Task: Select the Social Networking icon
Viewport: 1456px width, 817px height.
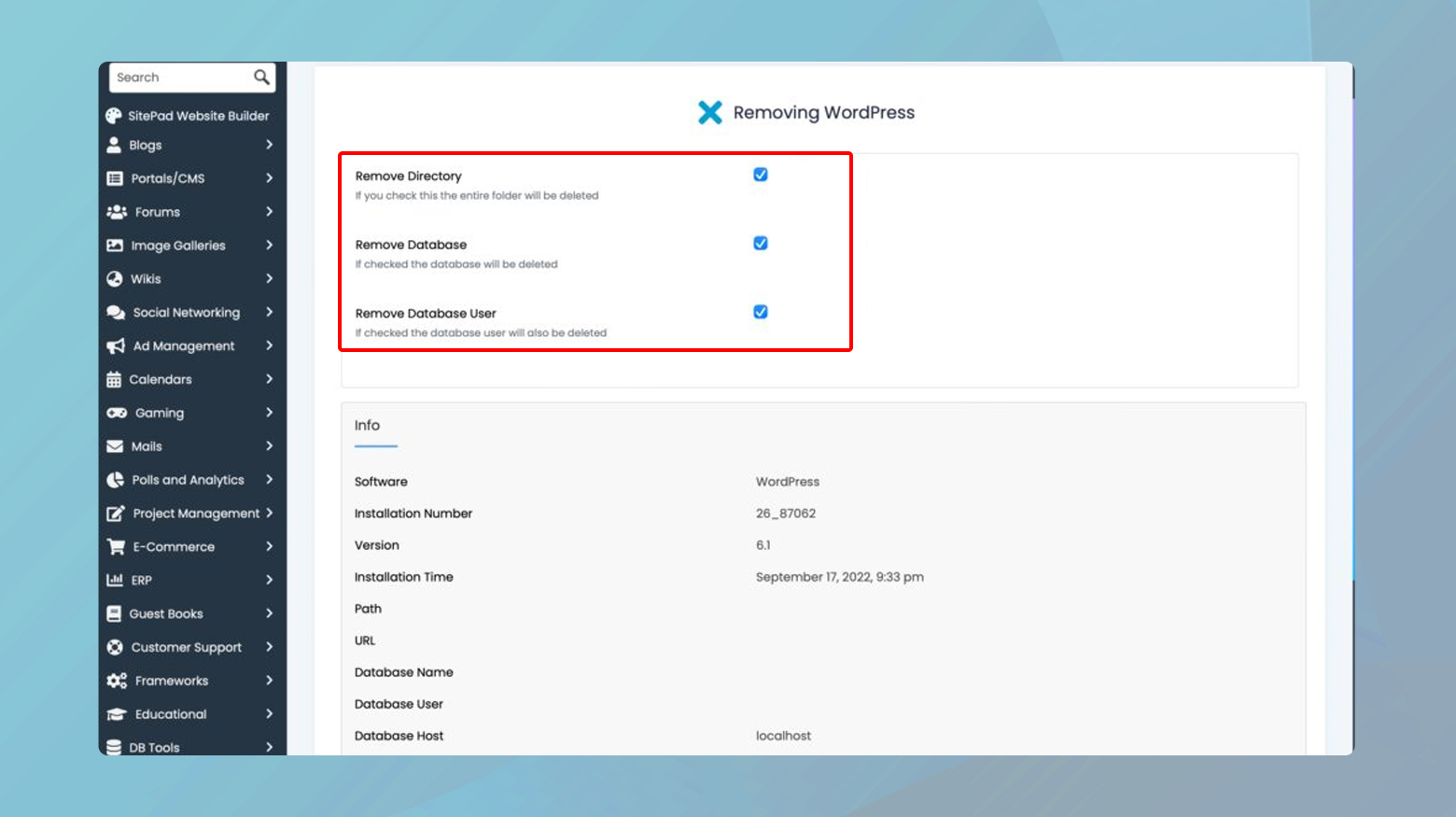Action: (x=115, y=312)
